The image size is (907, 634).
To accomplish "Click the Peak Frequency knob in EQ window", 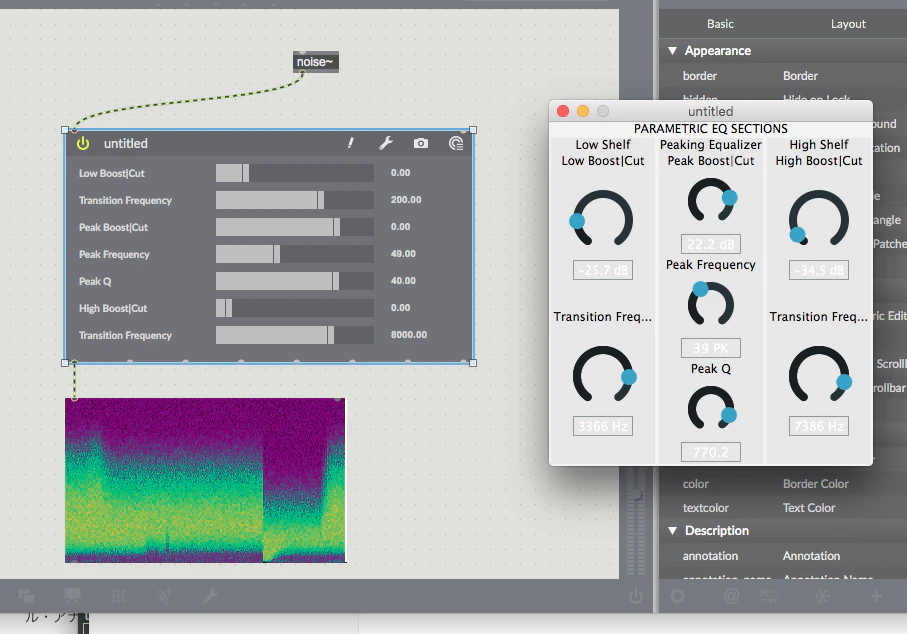I will pos(710,303).
